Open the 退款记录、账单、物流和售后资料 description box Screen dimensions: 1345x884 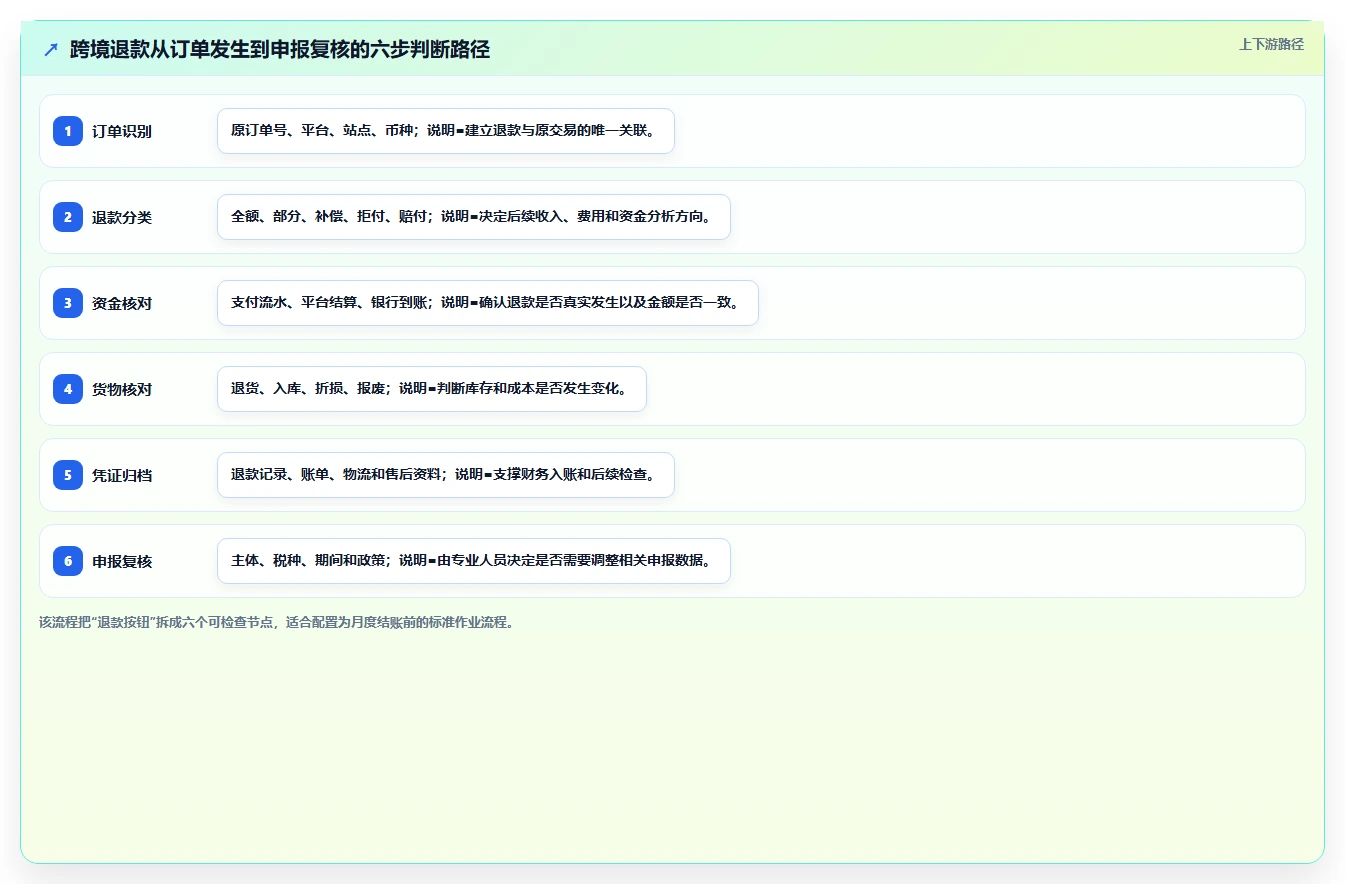coord(446,475)
